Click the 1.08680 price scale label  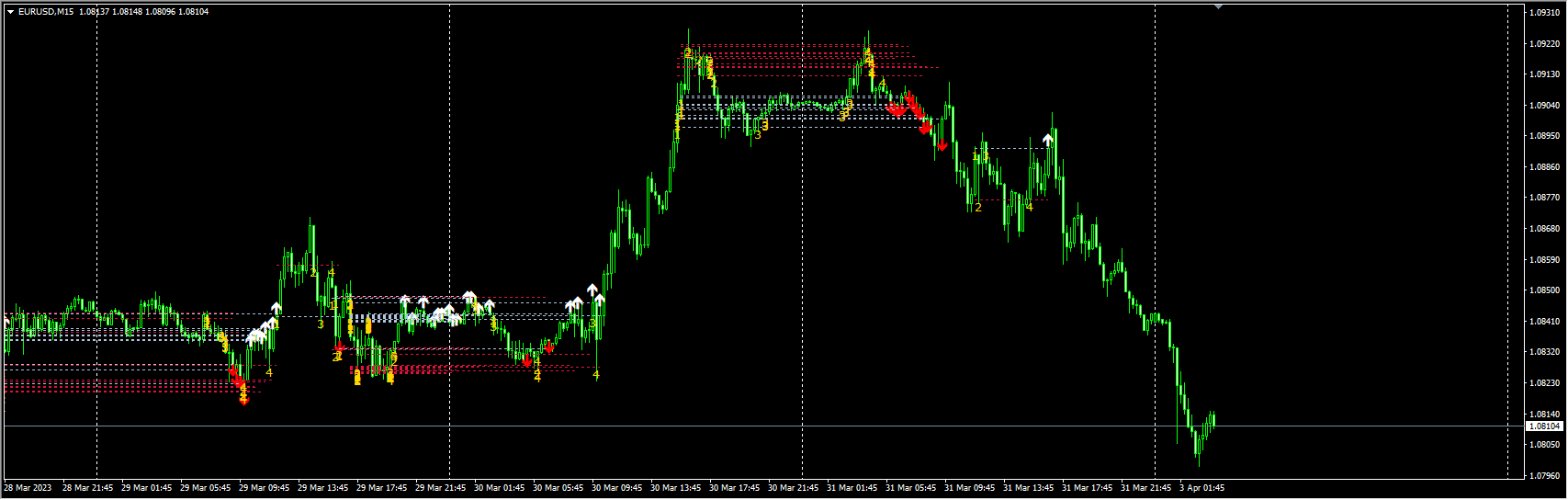(1545, 229)
